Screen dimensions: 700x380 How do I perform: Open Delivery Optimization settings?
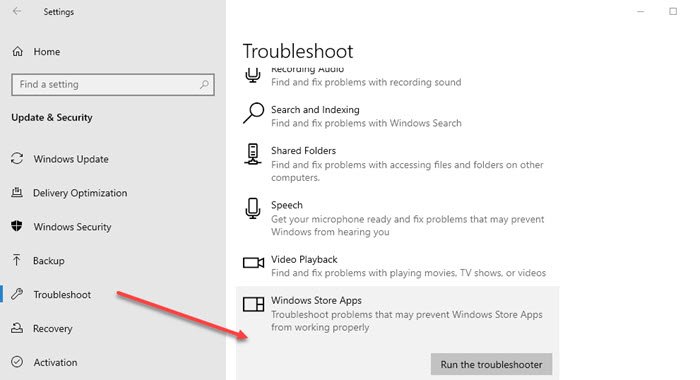click(80, 193)
